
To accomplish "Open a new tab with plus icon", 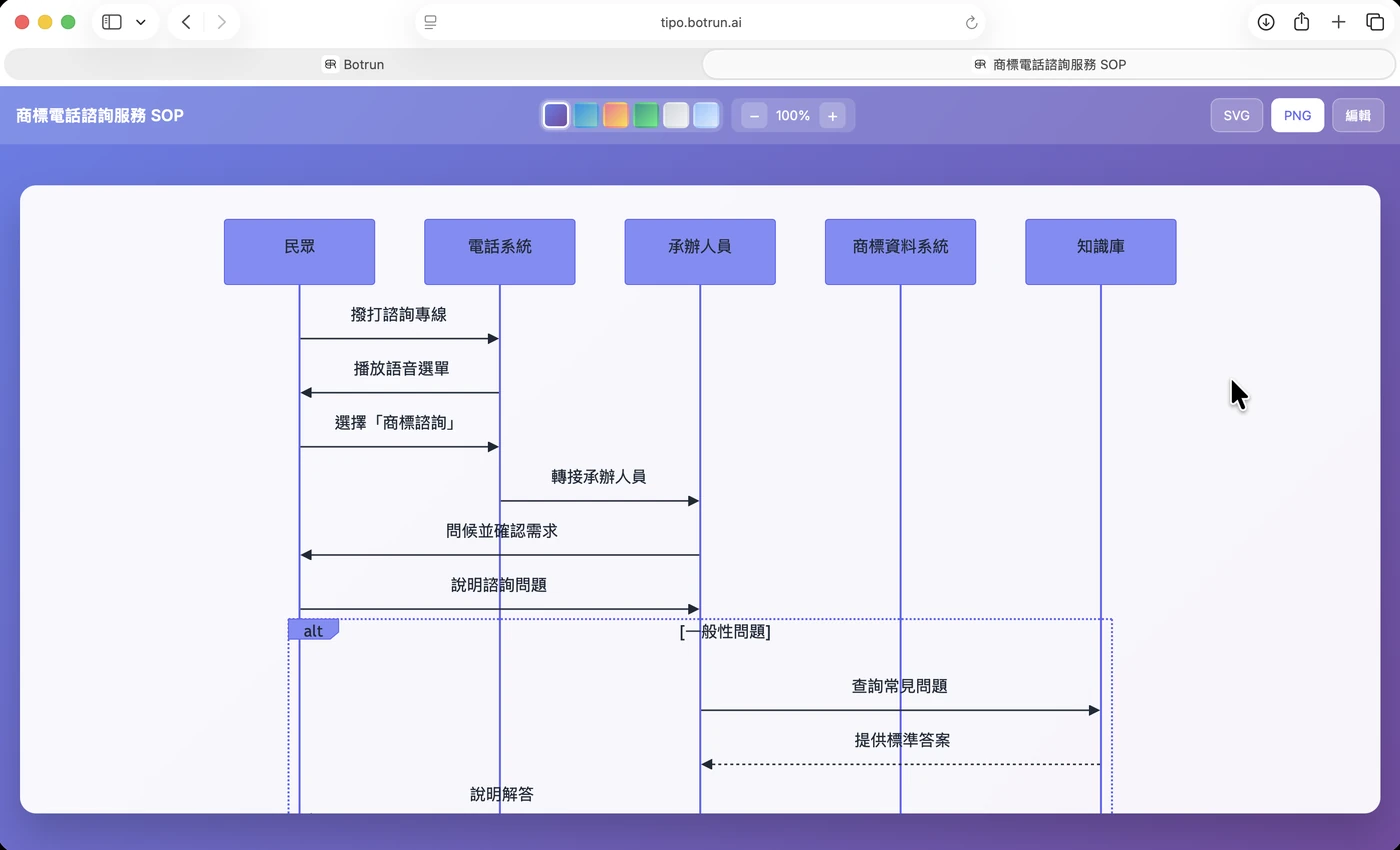I will pyautogui.click(x=1338, y=22).
